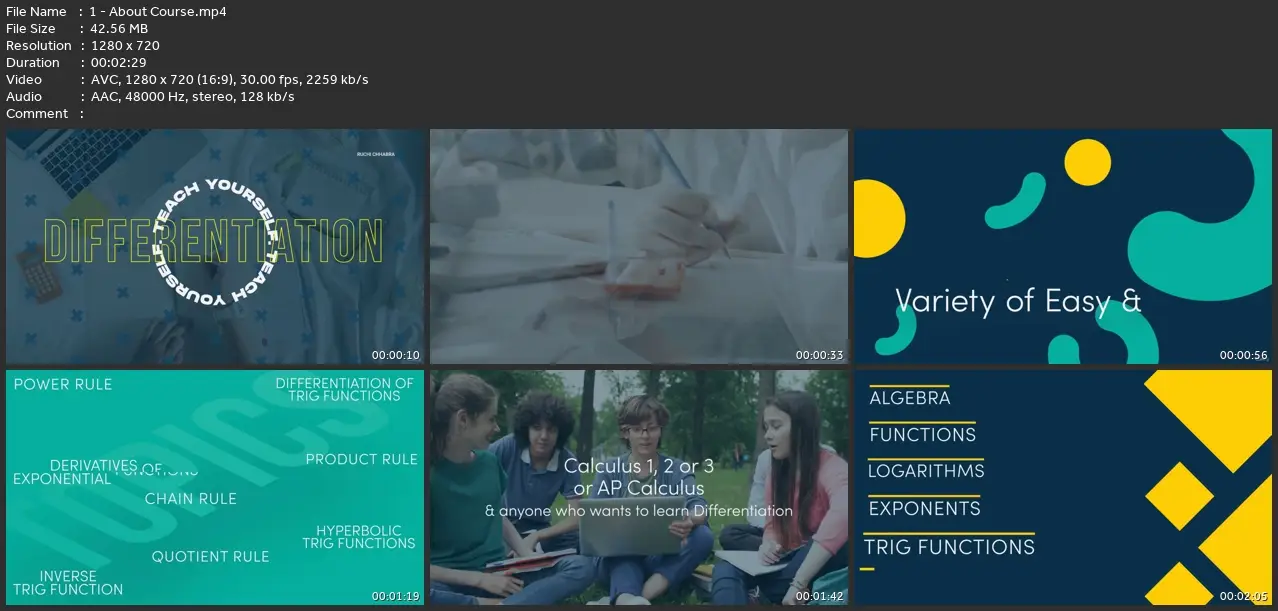Click the 'File Name' label
The height and width of the screenshot is (611, 1278).
click(x=36, y=12)
